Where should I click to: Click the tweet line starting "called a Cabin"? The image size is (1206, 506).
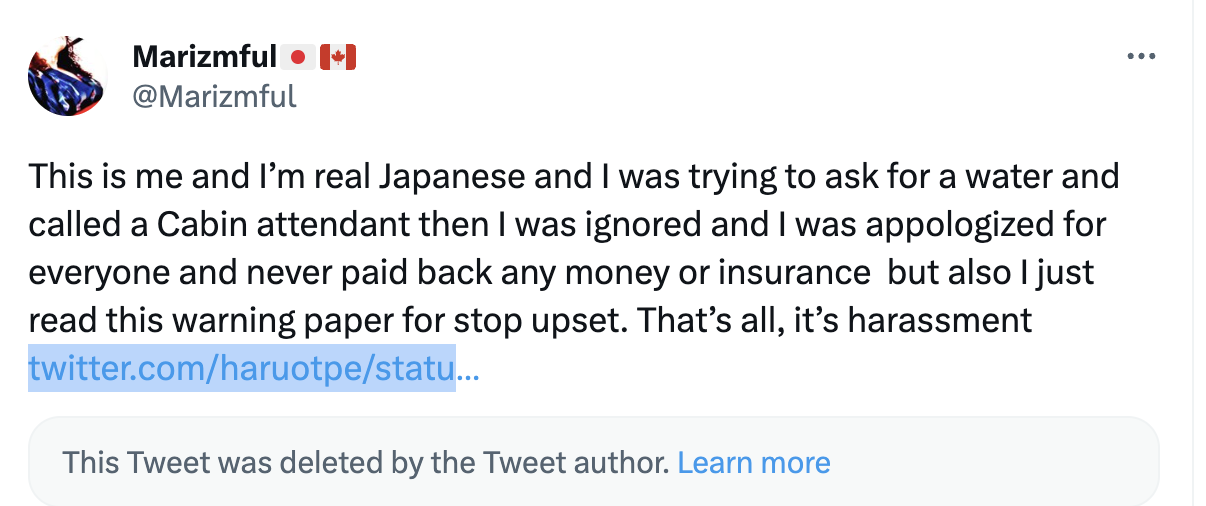point(567,224)
